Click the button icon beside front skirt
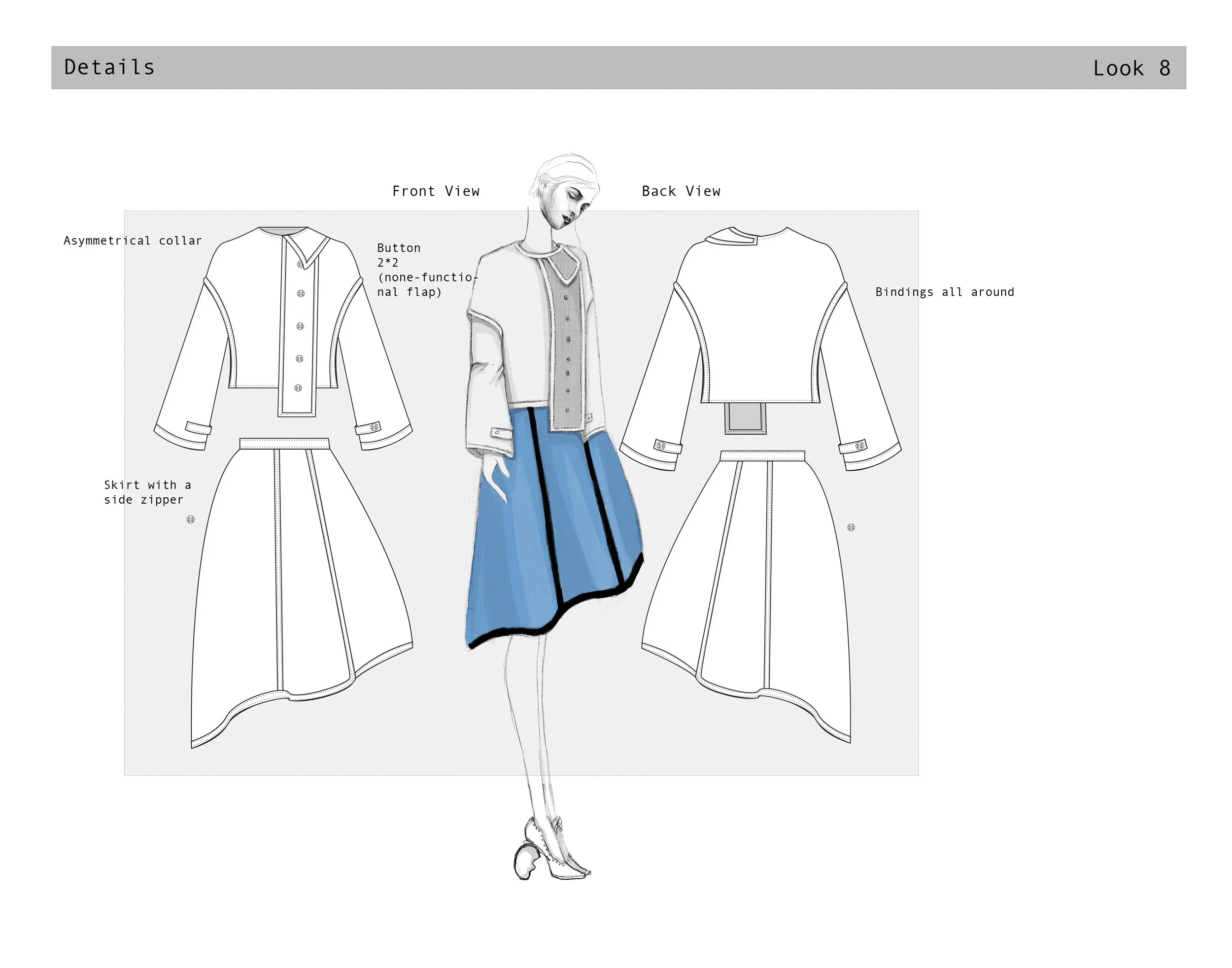 (x=190, y=519)
